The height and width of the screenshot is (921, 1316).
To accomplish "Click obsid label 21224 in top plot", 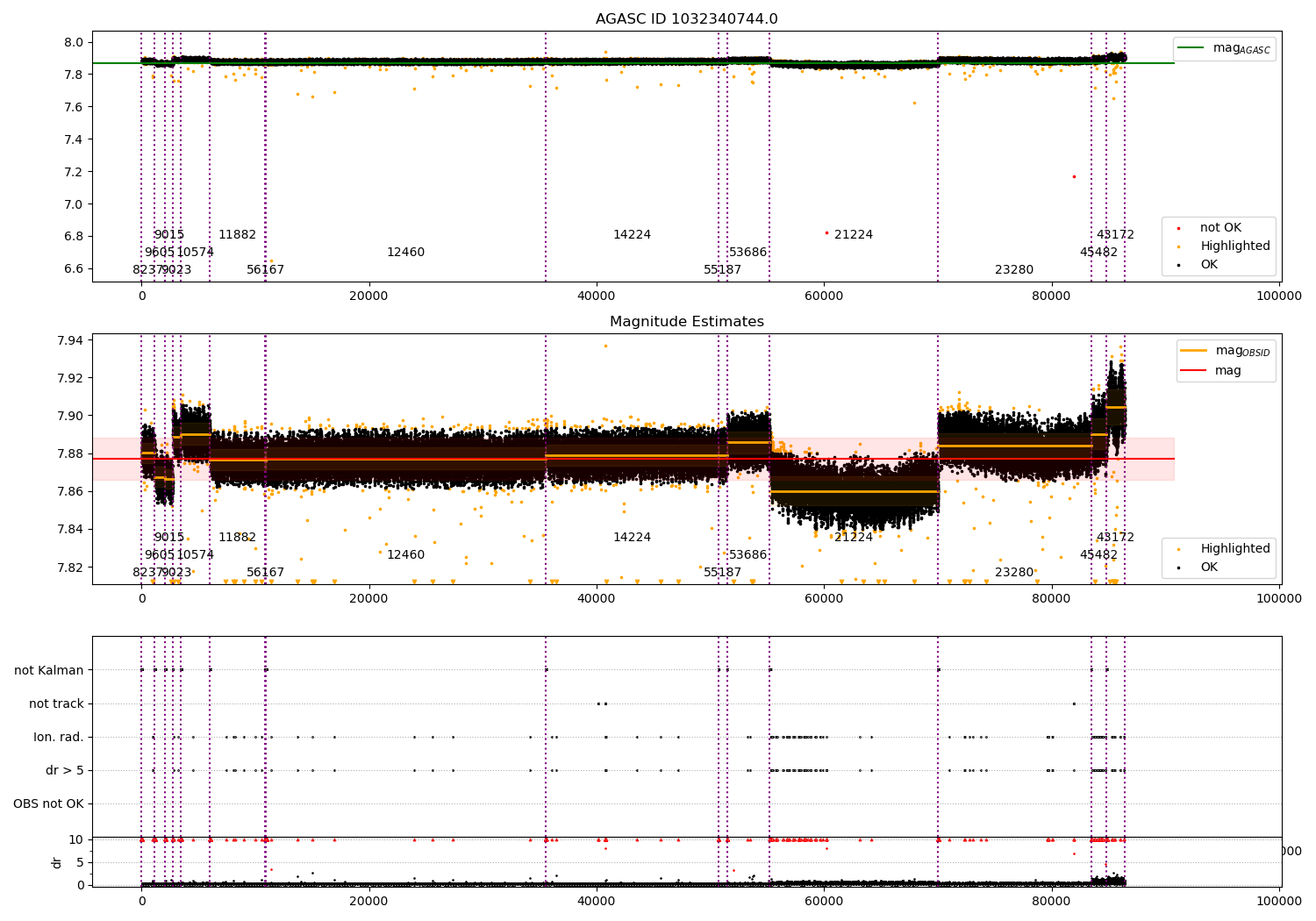I will coord(854,235).
